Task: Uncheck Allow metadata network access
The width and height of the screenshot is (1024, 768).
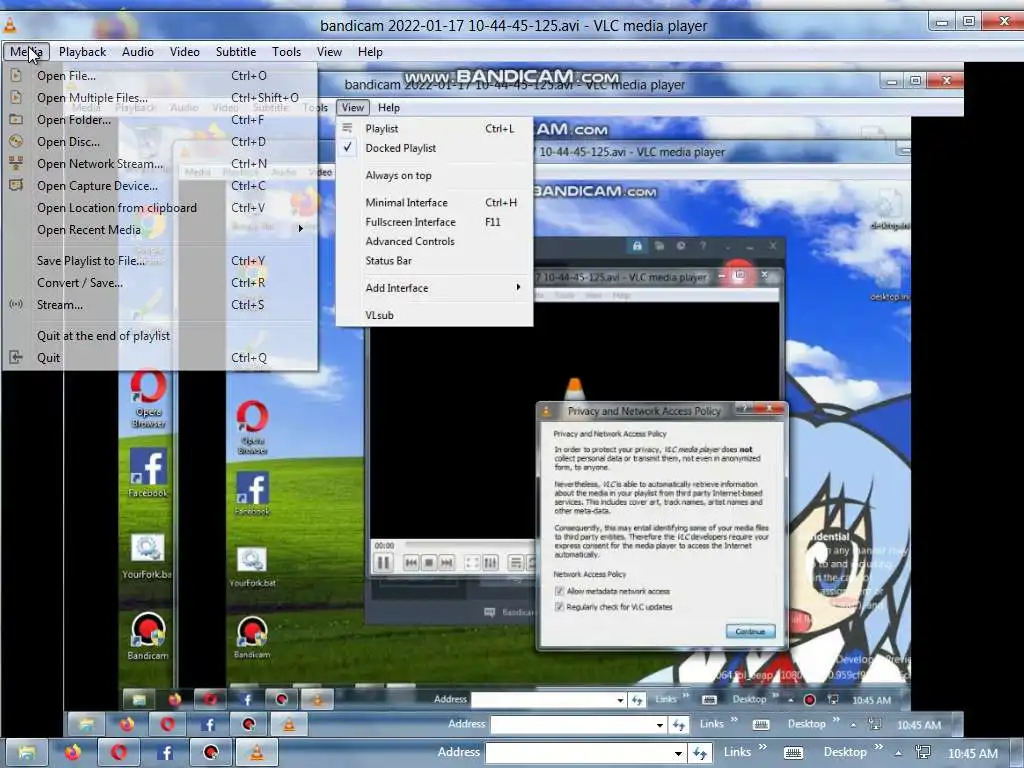Action: coord(559,591)
